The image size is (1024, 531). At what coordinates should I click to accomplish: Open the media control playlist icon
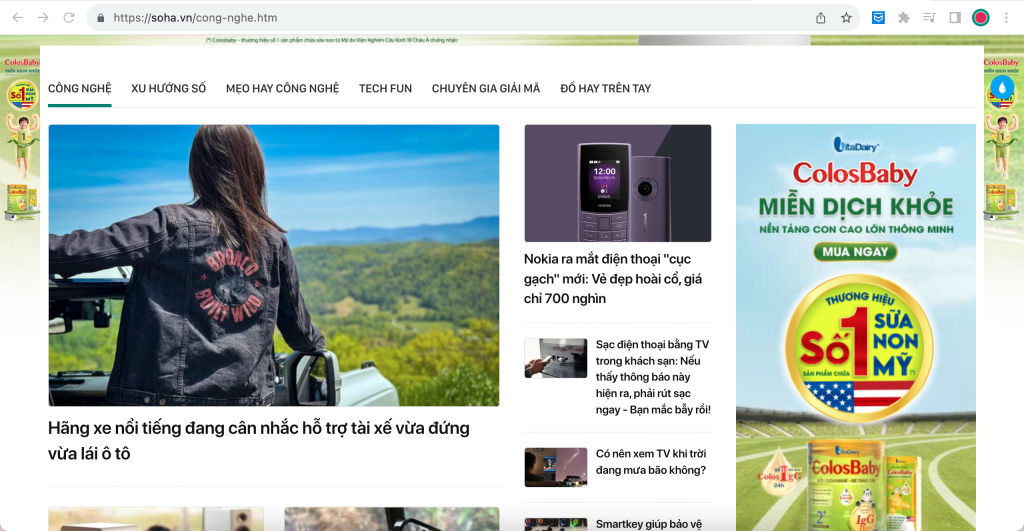(929, 18)
